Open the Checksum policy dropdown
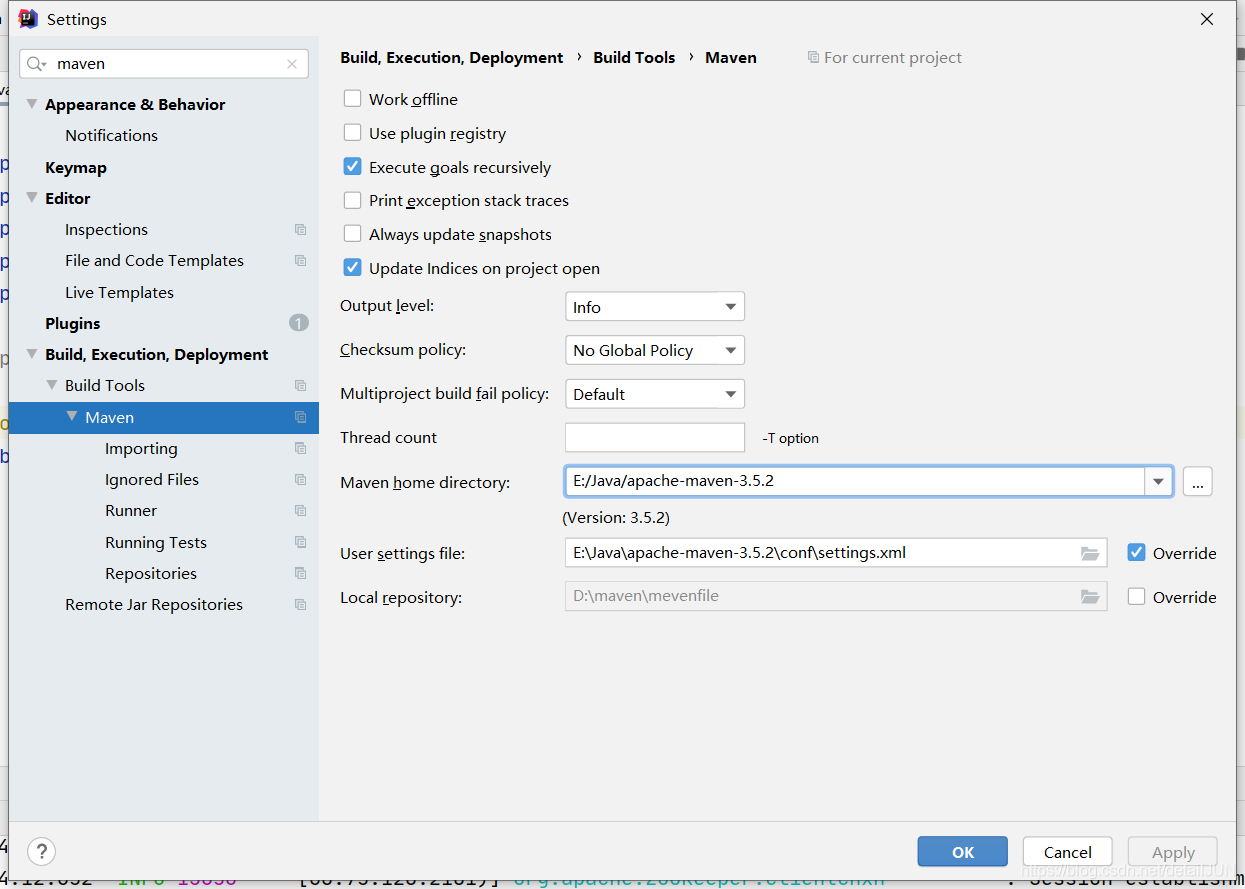The width and height of the screenshot is (1245, 889). 655,350
